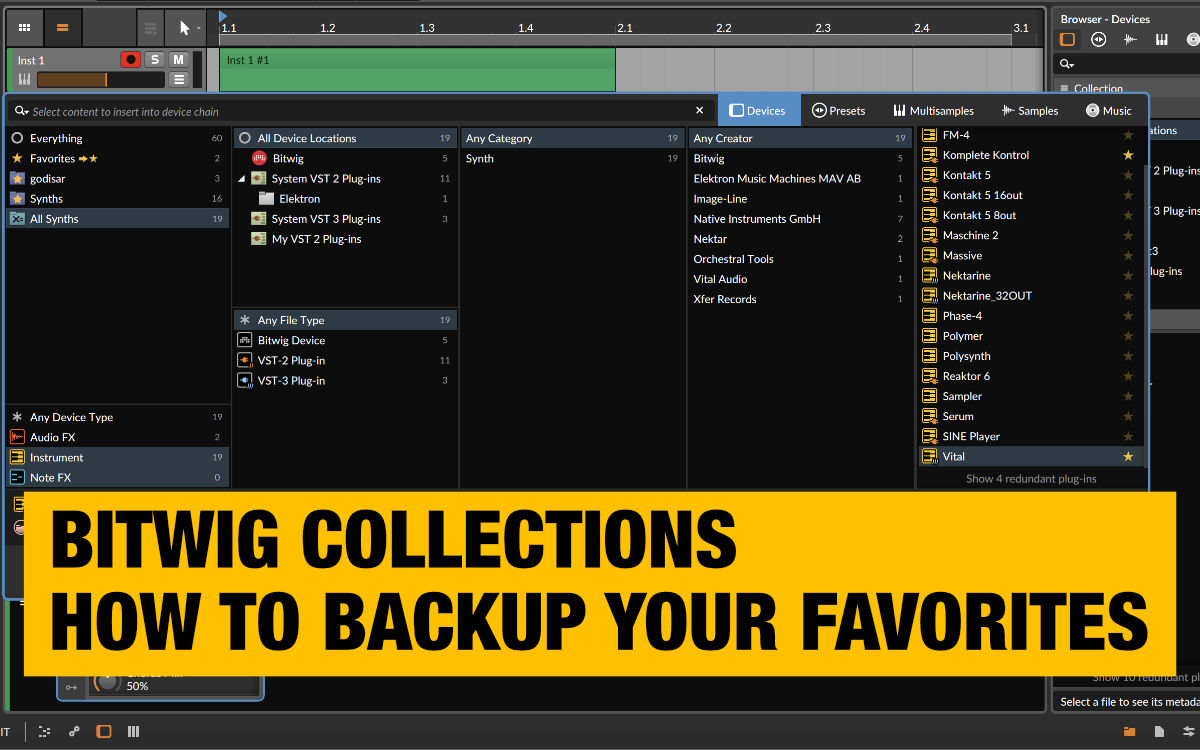The width and height of the screenshot is (1200, 750).
Task: Toggle Komplete Kontrol favorite star
Action: coord(1128,155)
